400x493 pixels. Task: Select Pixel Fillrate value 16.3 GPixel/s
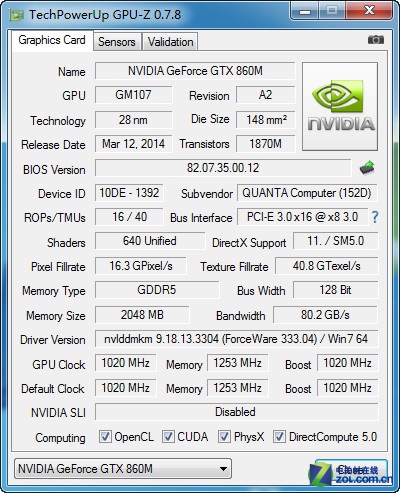click(x=141, y=266)
